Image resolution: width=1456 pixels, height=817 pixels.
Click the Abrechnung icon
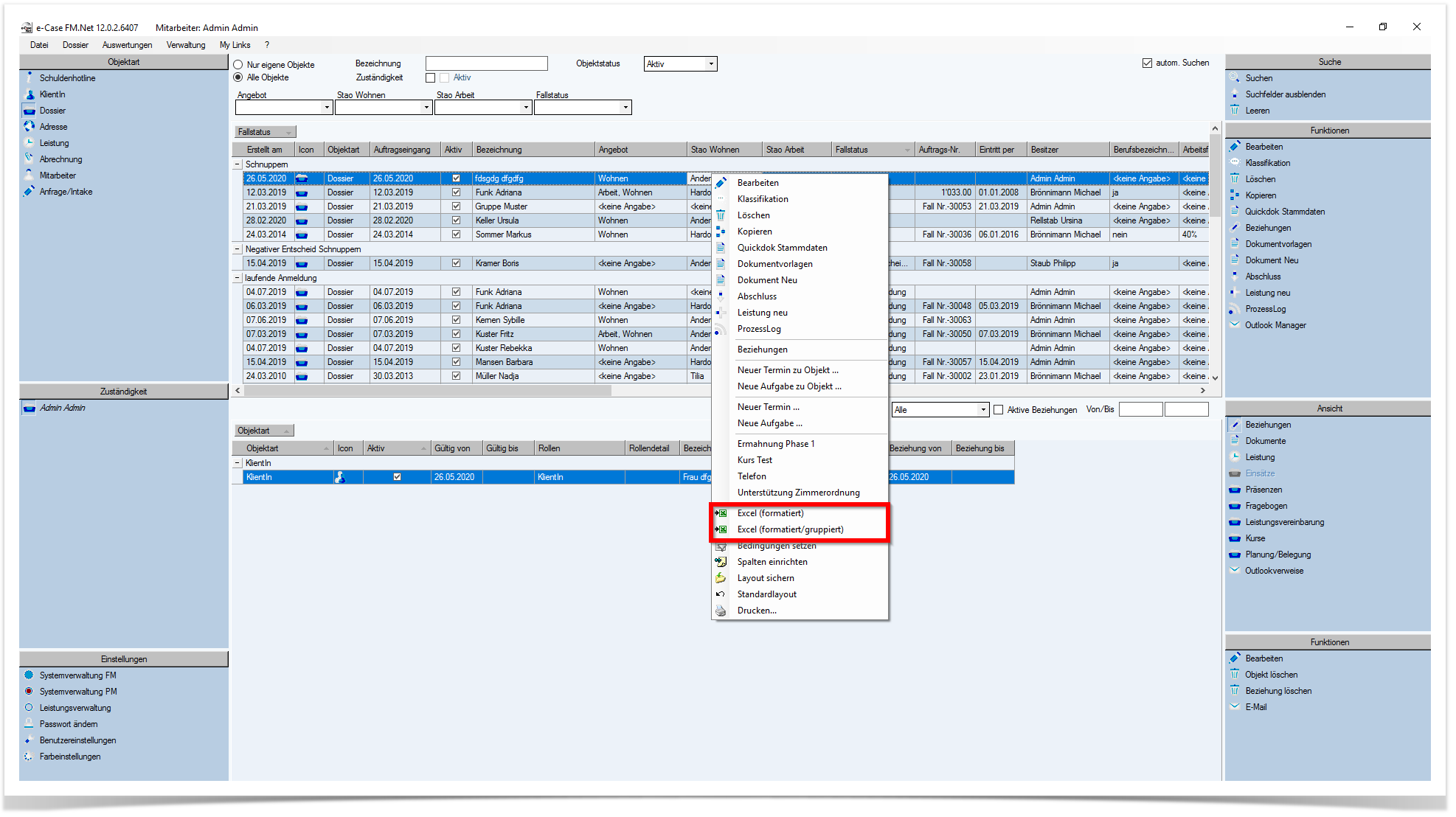coord(29,159)
